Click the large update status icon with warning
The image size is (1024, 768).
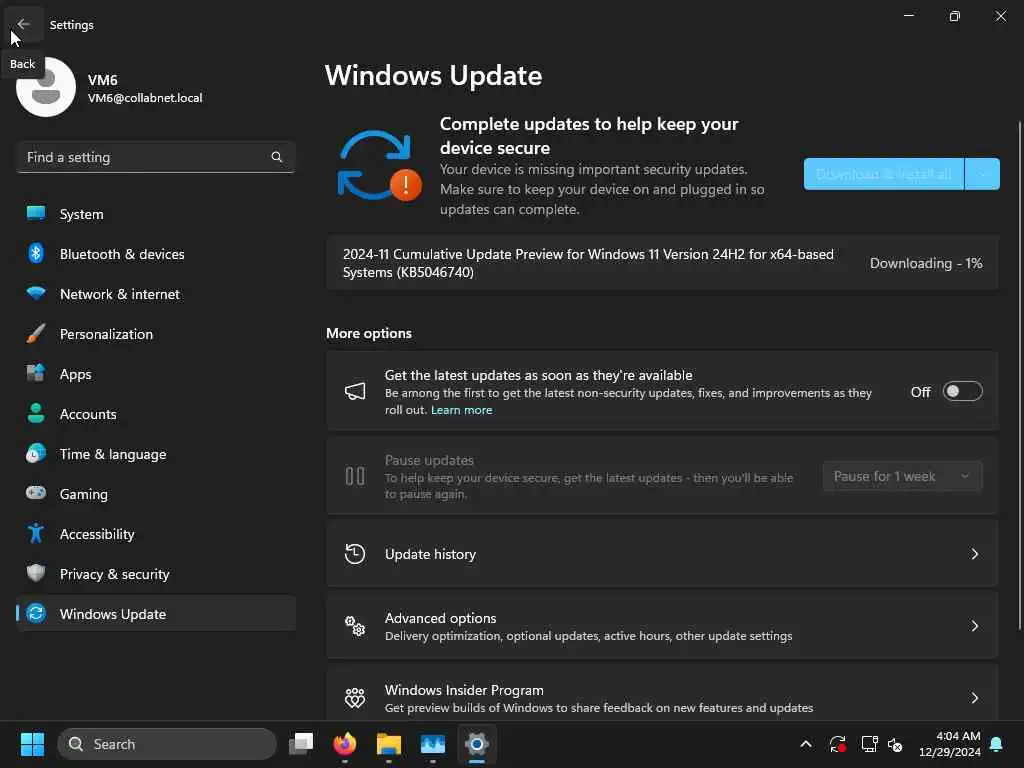click(379, 166)
